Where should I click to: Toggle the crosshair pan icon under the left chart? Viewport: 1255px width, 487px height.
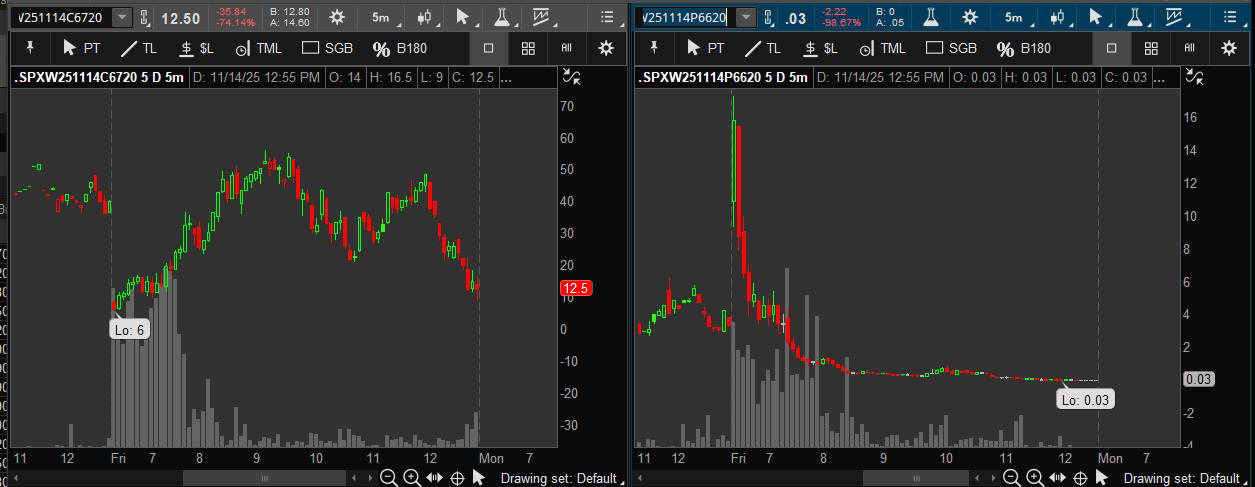pos(457,478)
